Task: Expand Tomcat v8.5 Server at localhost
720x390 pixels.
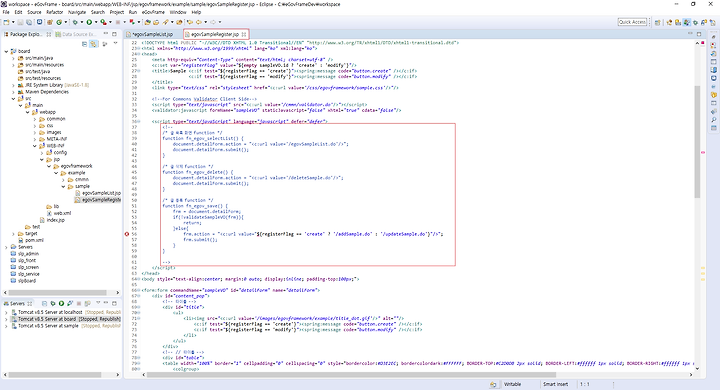Action: click(6, 312)
